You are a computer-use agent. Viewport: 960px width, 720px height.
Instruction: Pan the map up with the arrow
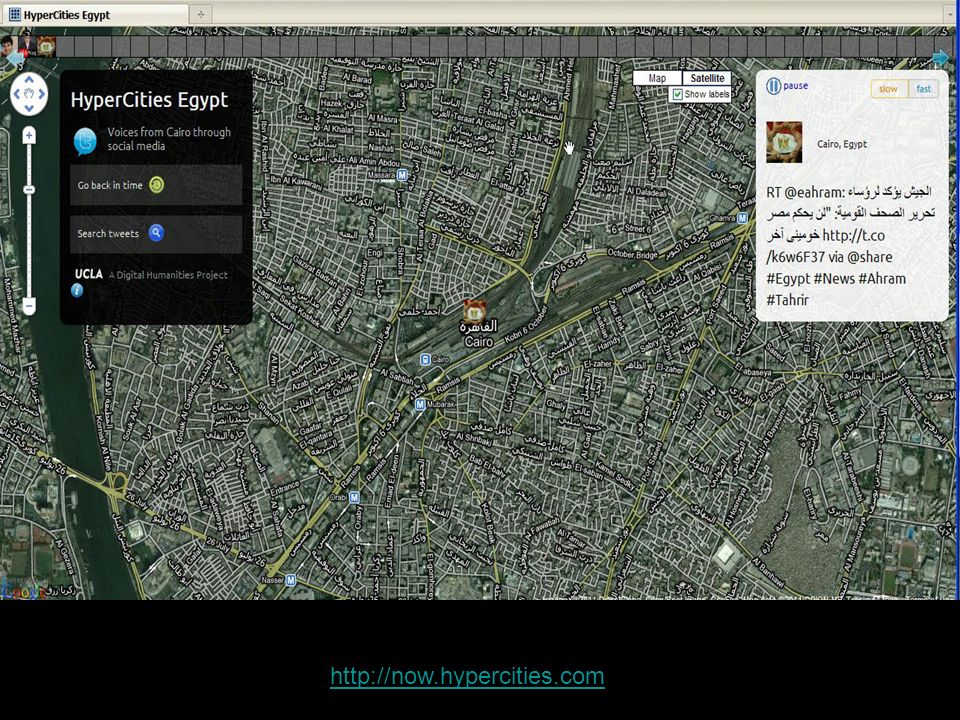click(29, 80)
